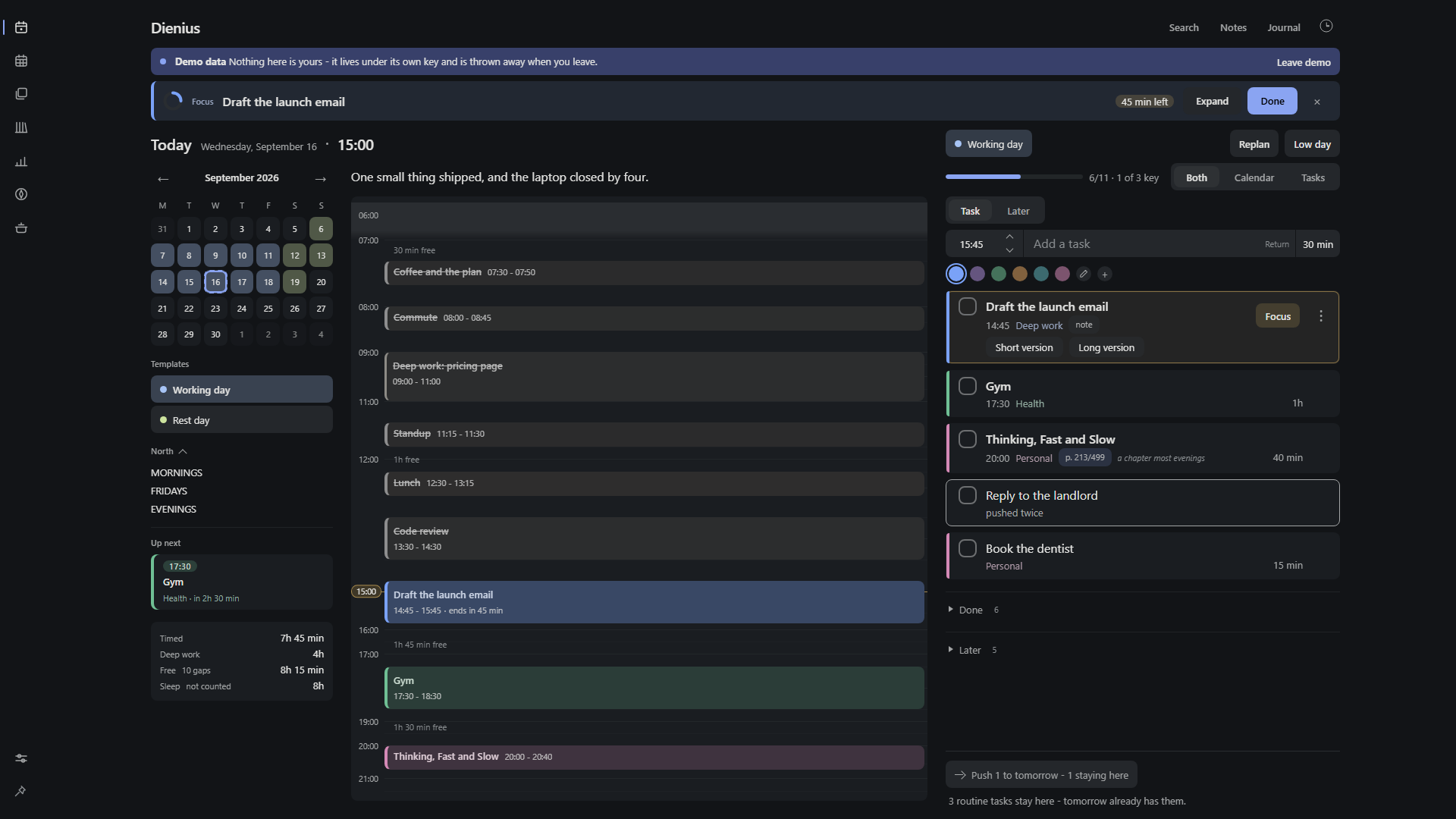Viewport: 1456px width, 819px height.
Task: Select the brown color swatch
Action: 1020,274
